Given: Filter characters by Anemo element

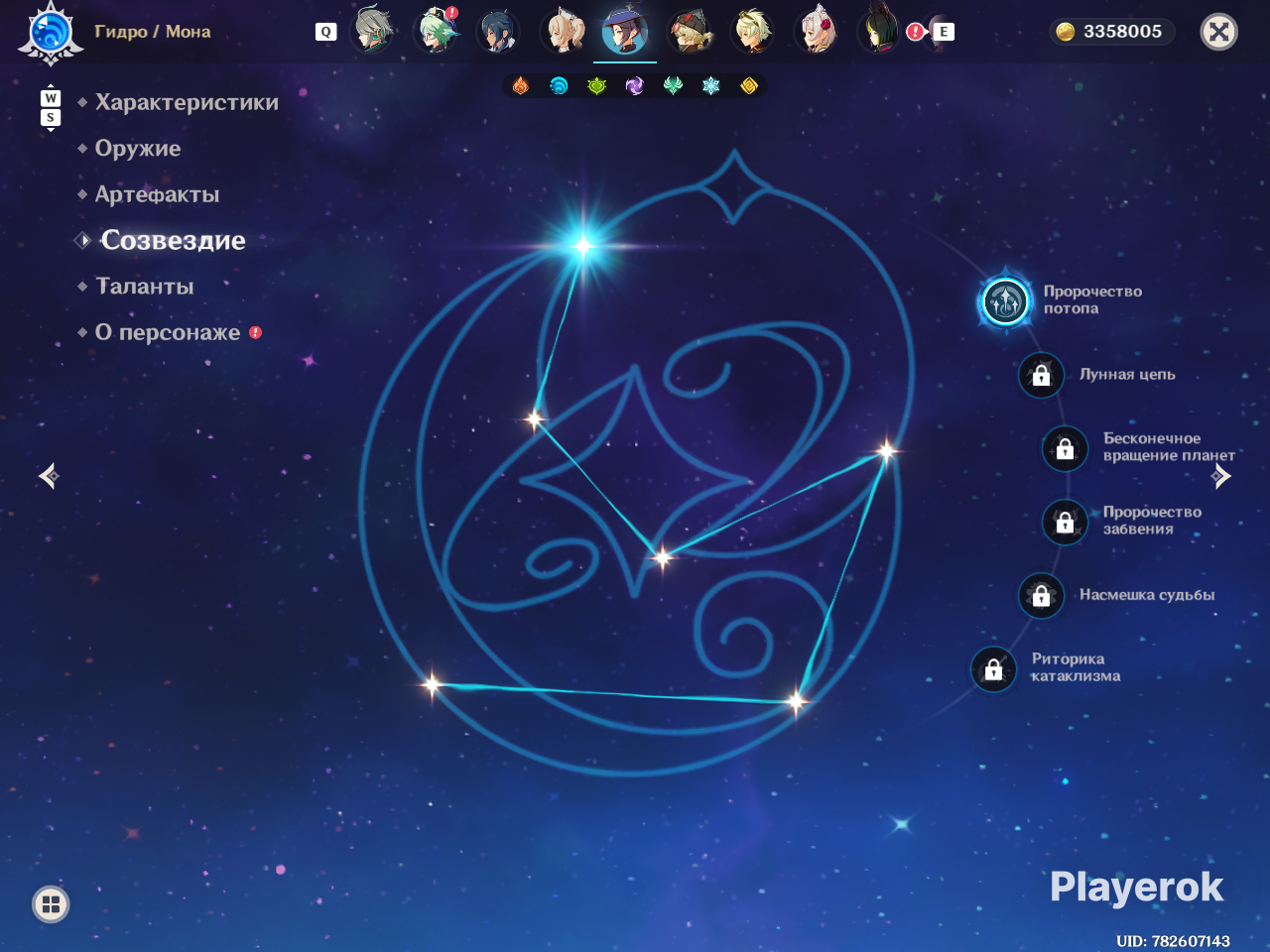Looking at the screenshot, I should click(x=673, y=86).
